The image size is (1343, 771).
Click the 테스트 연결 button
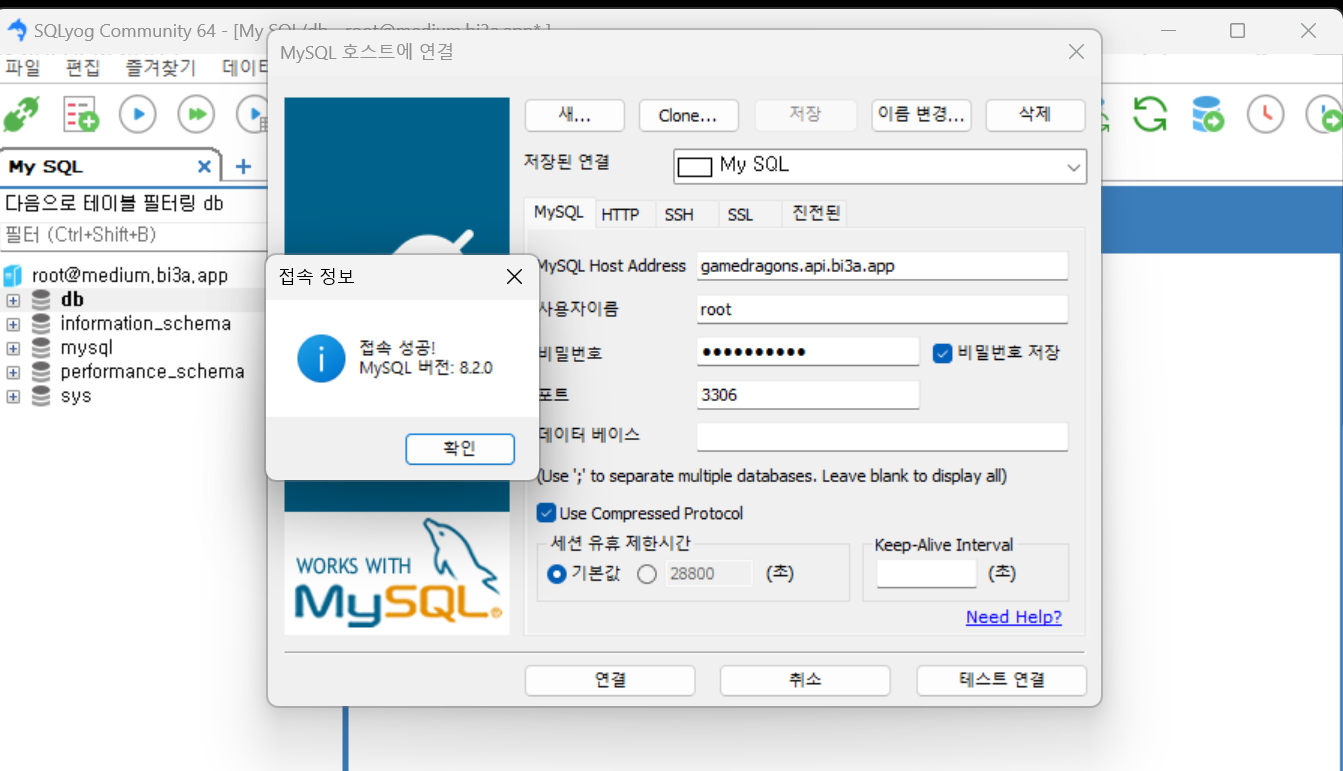click(1000, 680)
